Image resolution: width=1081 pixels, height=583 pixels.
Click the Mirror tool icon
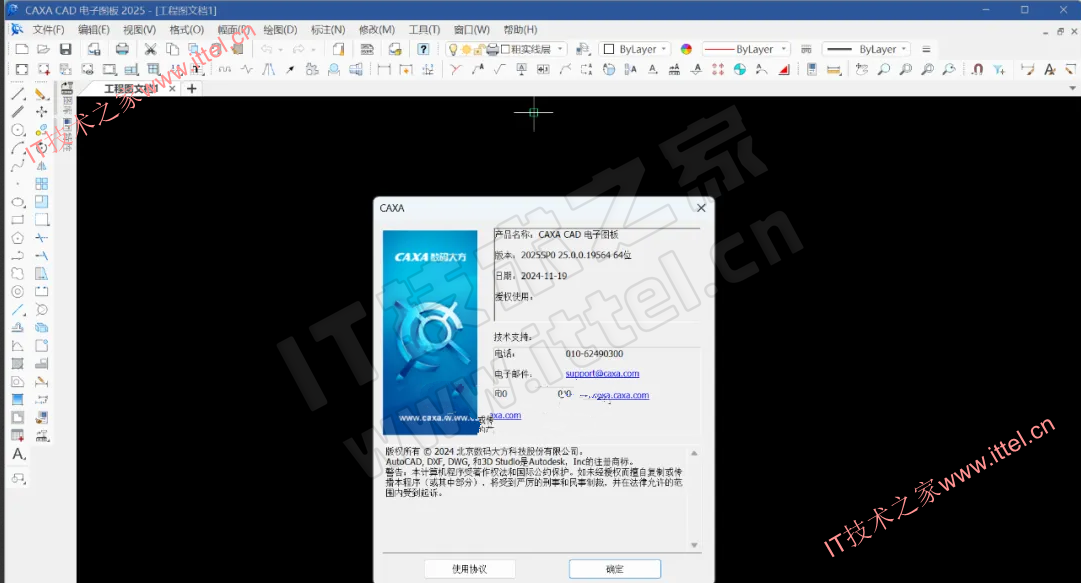pyautogui.click(x=41, y=165)
